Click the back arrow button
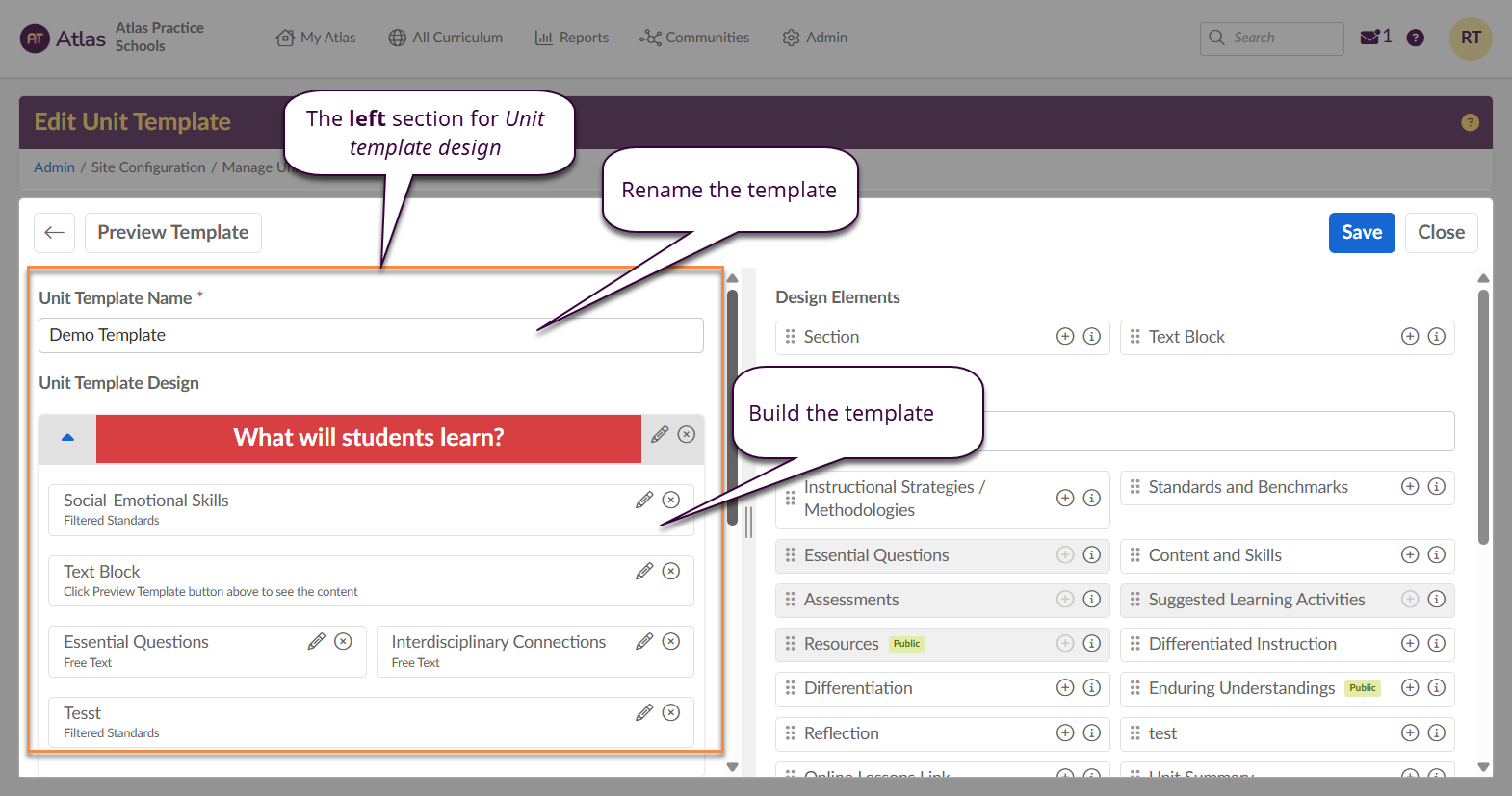Screen dimensions: 1512x796 tap(55, 233)
